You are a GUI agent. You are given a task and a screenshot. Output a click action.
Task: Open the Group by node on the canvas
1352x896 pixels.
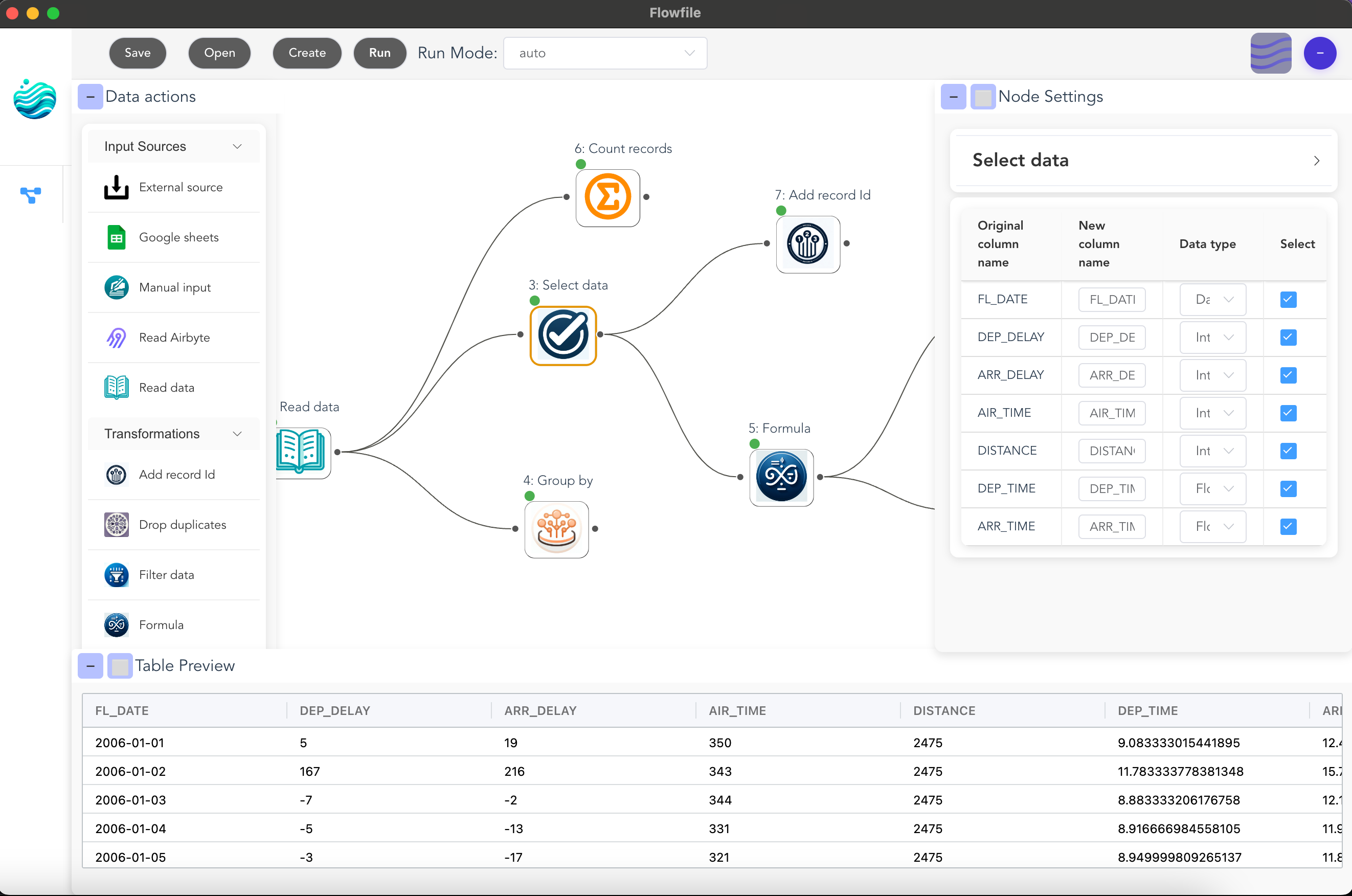click(x=556, y=529)
